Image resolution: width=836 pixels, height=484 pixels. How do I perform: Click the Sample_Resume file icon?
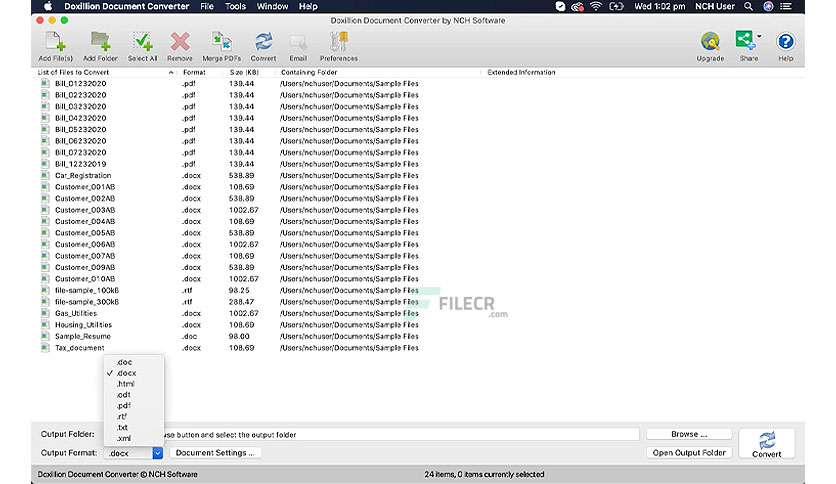[x=45, y=336]
